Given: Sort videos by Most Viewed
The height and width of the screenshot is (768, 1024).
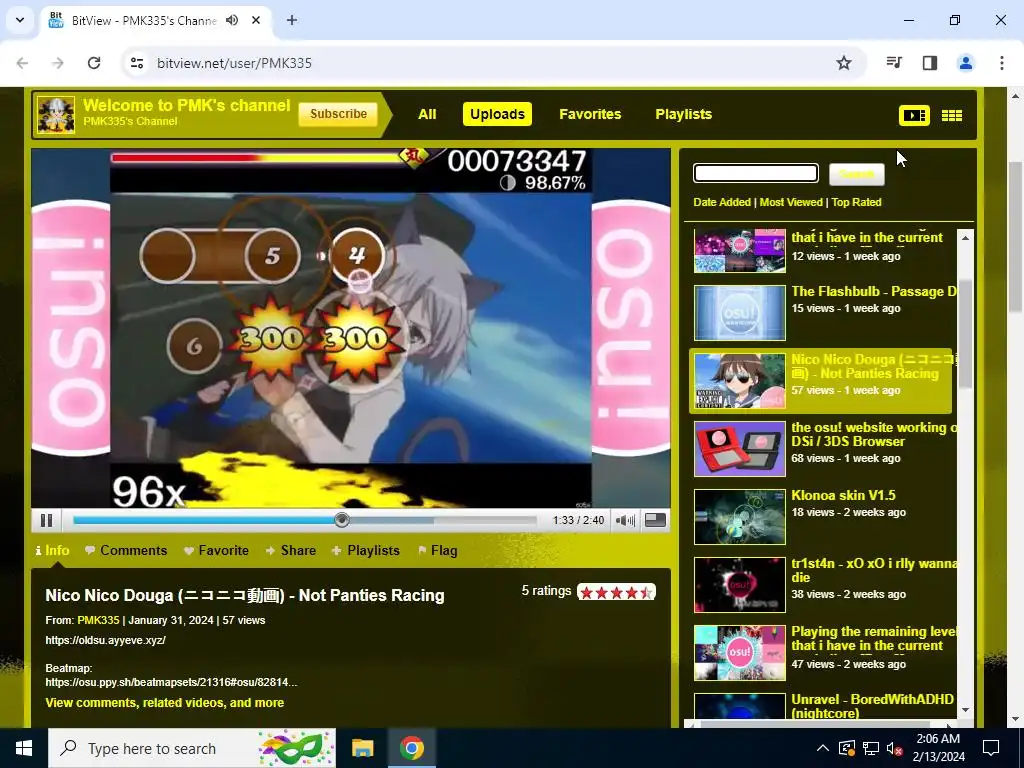Looking at the screenshot, I should [791, 202].
